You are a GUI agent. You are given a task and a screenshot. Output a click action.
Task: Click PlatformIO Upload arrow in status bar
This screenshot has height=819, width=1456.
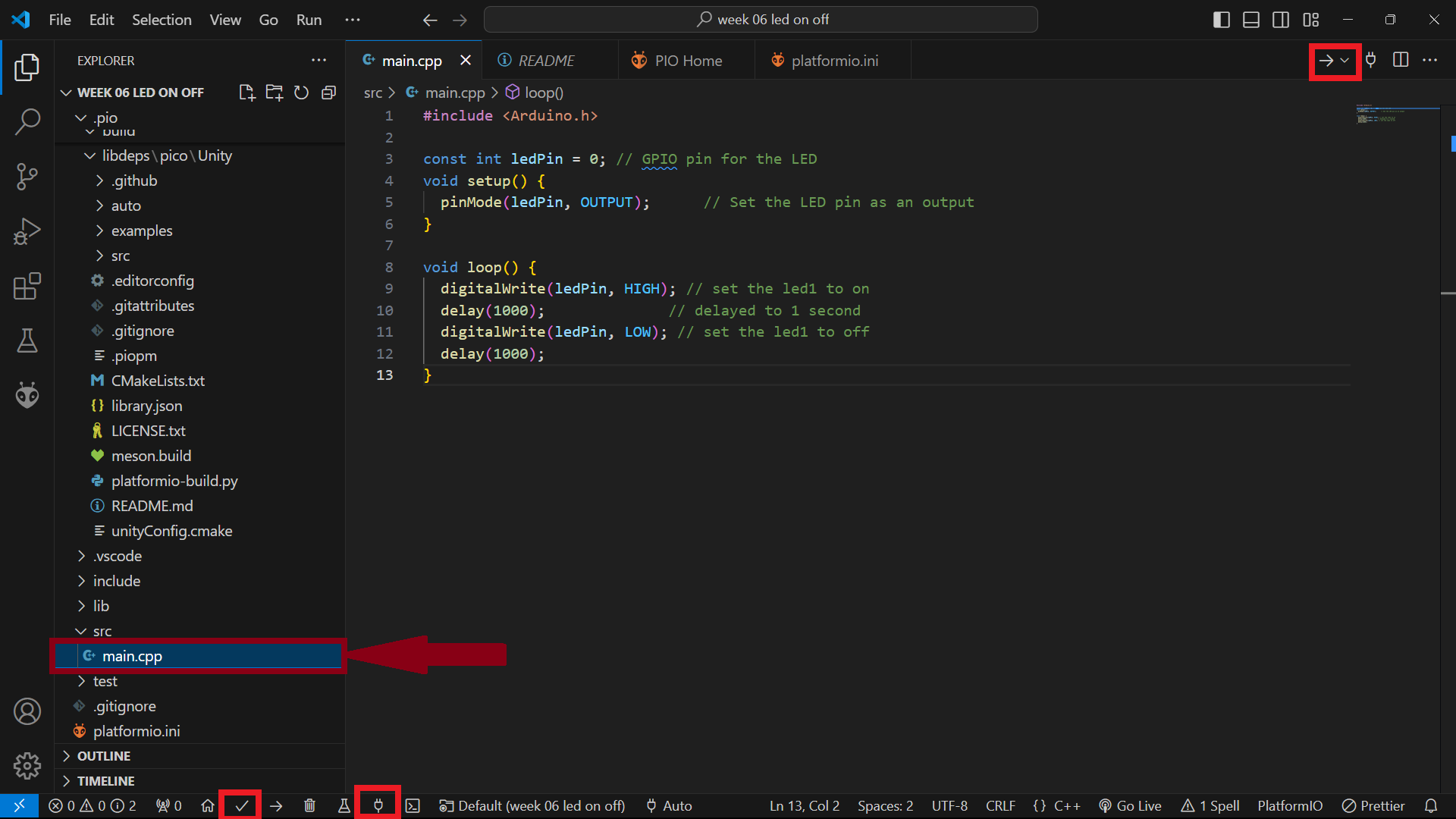tap(276, 805)
